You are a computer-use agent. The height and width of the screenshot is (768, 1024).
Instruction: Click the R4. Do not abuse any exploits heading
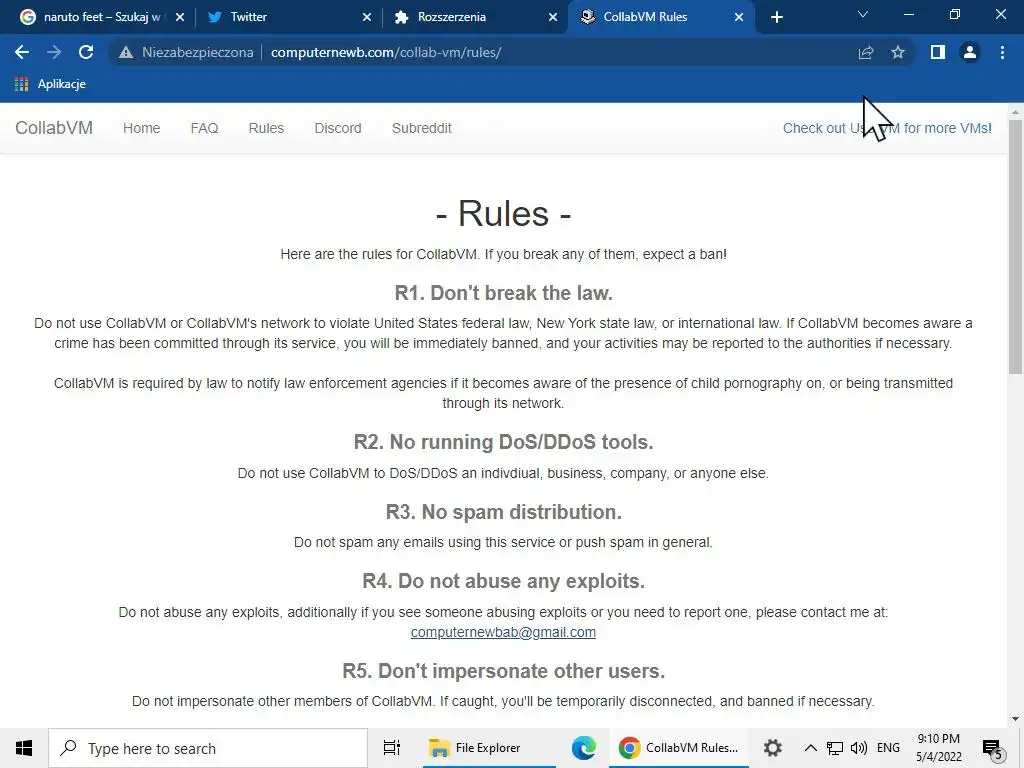pyautogui.click(x=504, y=581)
